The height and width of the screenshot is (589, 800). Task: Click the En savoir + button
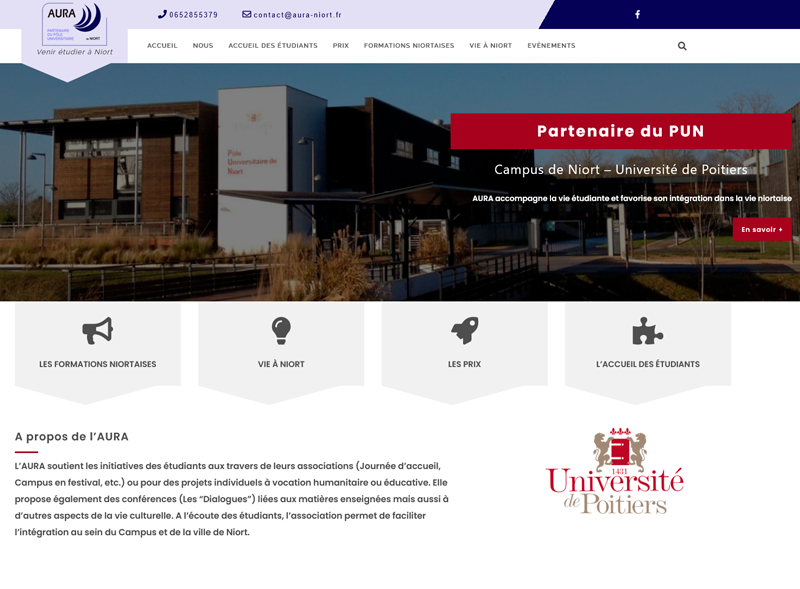[x=762, y=229]
